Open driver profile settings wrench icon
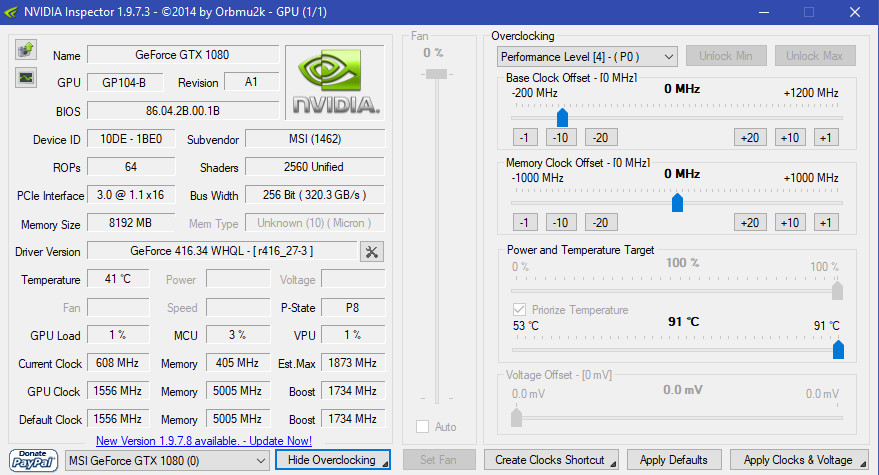The height and width of the screenshot is (475, 879). (x=371, y=252)
